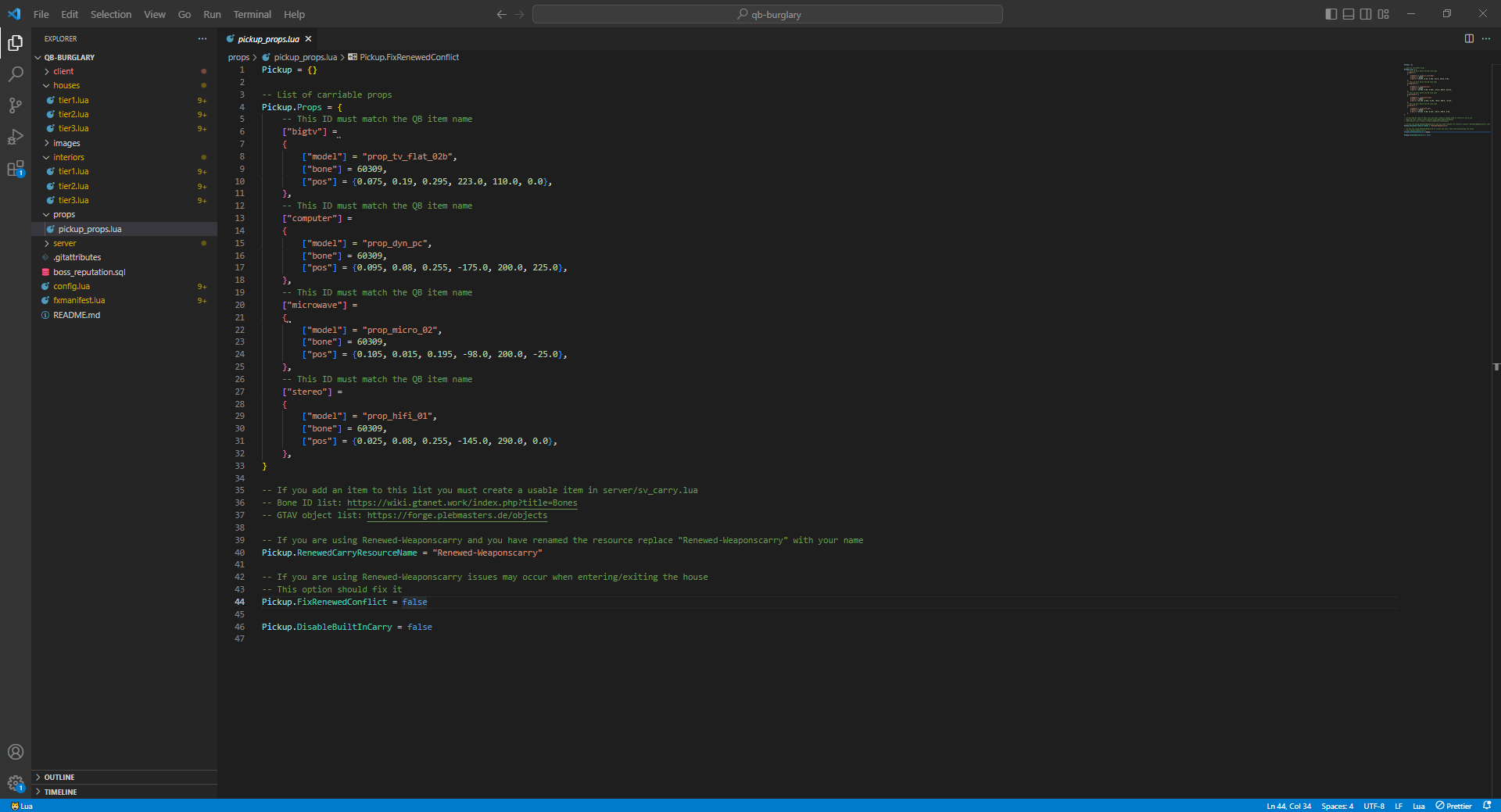Collapse the QB-BURGLARY root folder
Image resolution: width=1501 pixels, height=812 pixels.
(x=124, y=57)
